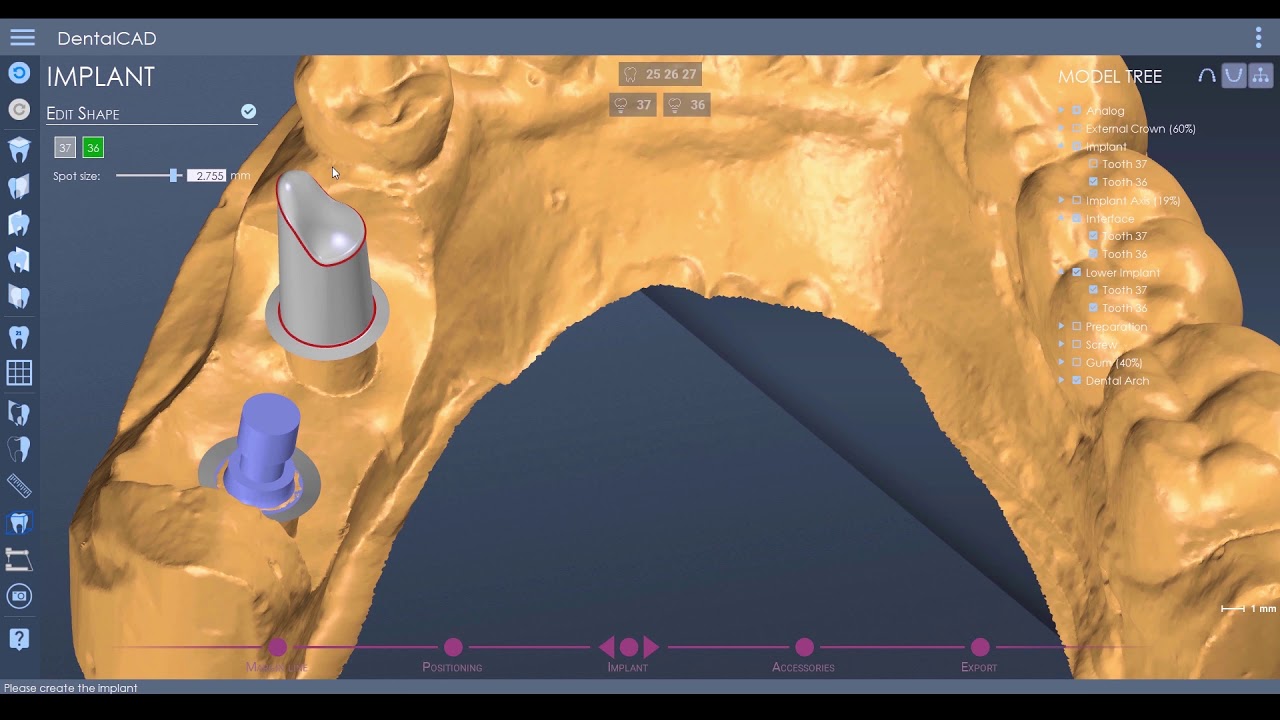
Task: Uncheck Tooth 36 under Implant
Action: click(x=1093, y=183)
